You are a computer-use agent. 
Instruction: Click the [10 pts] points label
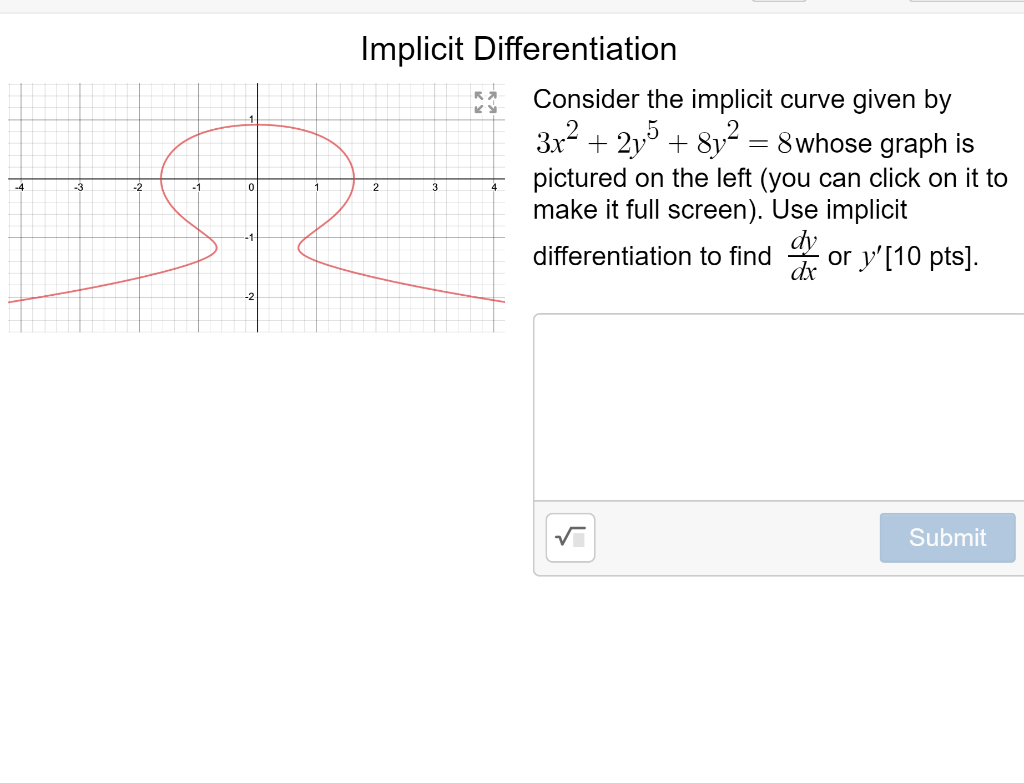click(x=931, y=256)
